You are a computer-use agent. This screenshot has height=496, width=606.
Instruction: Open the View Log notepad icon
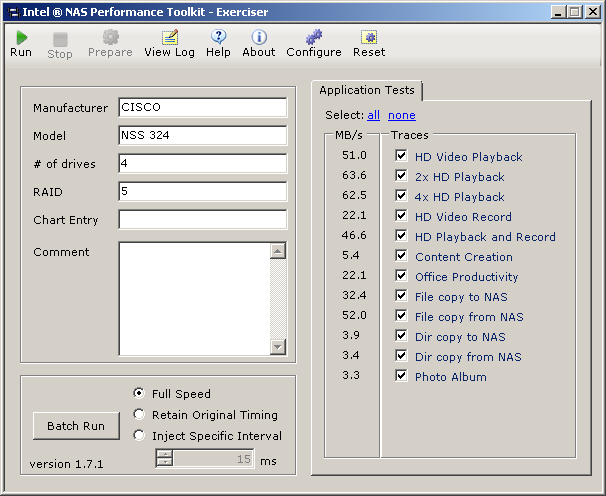coord(170,37)
